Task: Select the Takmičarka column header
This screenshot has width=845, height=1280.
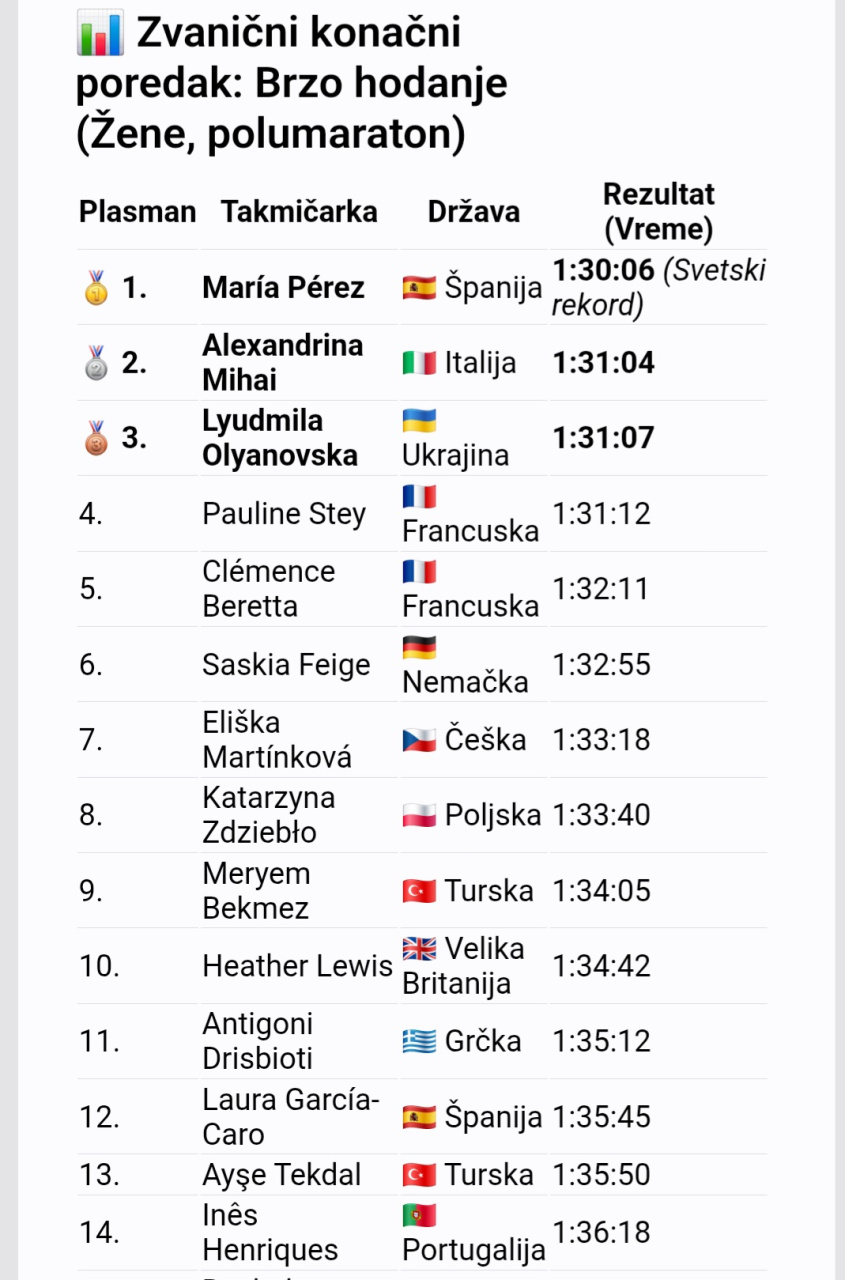Action: tap(300, 212)
